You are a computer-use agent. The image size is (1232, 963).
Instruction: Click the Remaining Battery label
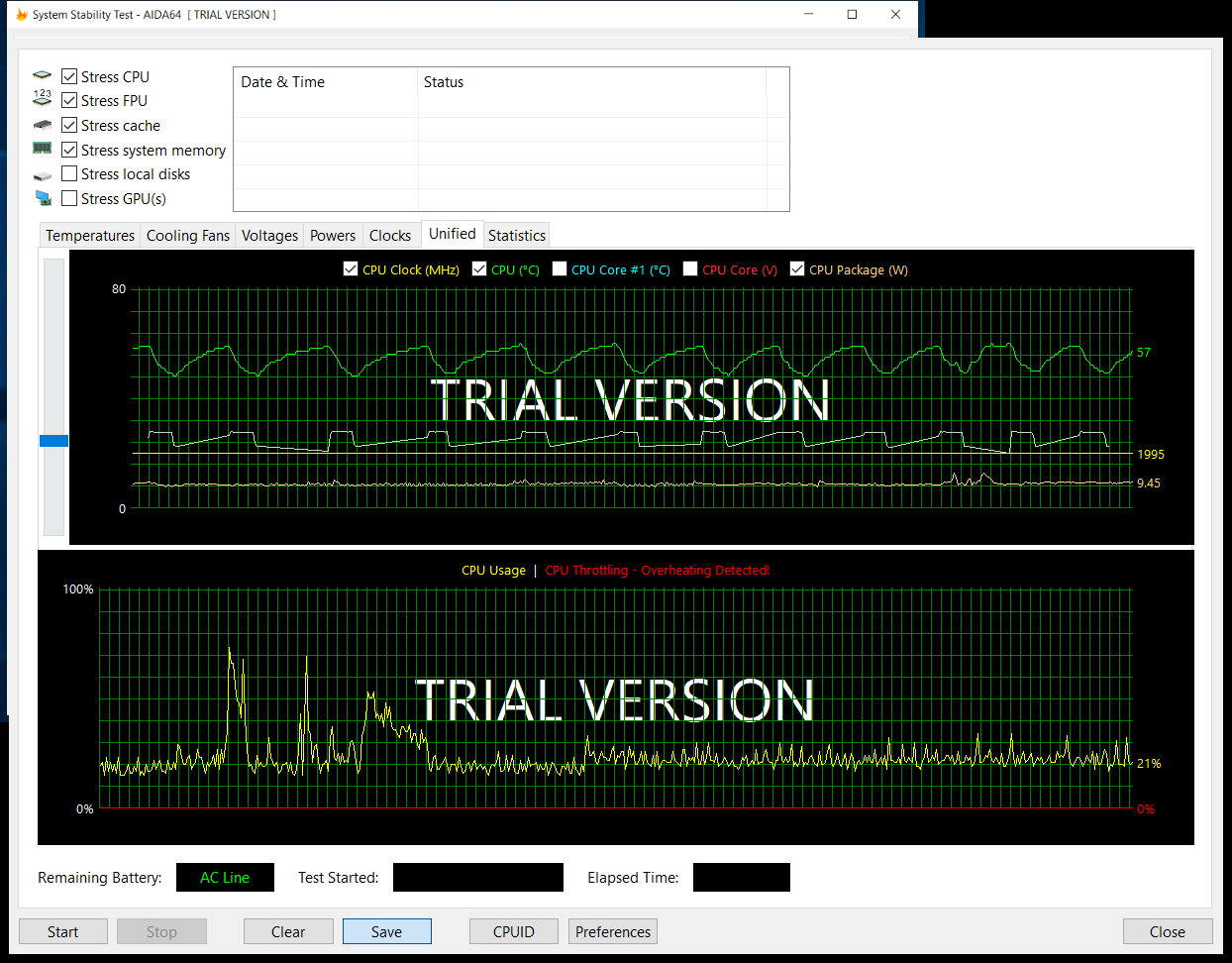pos(100,878)
